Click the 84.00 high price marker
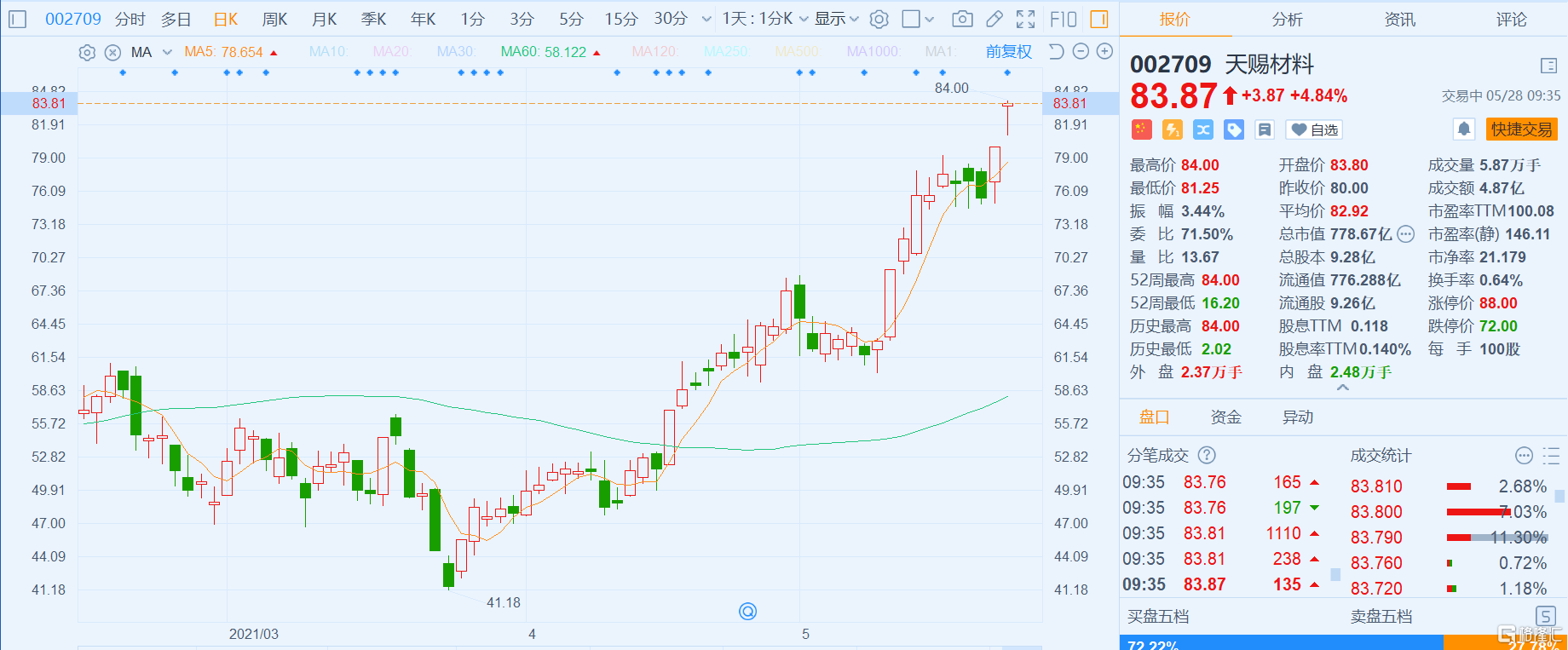1568x650 pixels. (951, 88)
